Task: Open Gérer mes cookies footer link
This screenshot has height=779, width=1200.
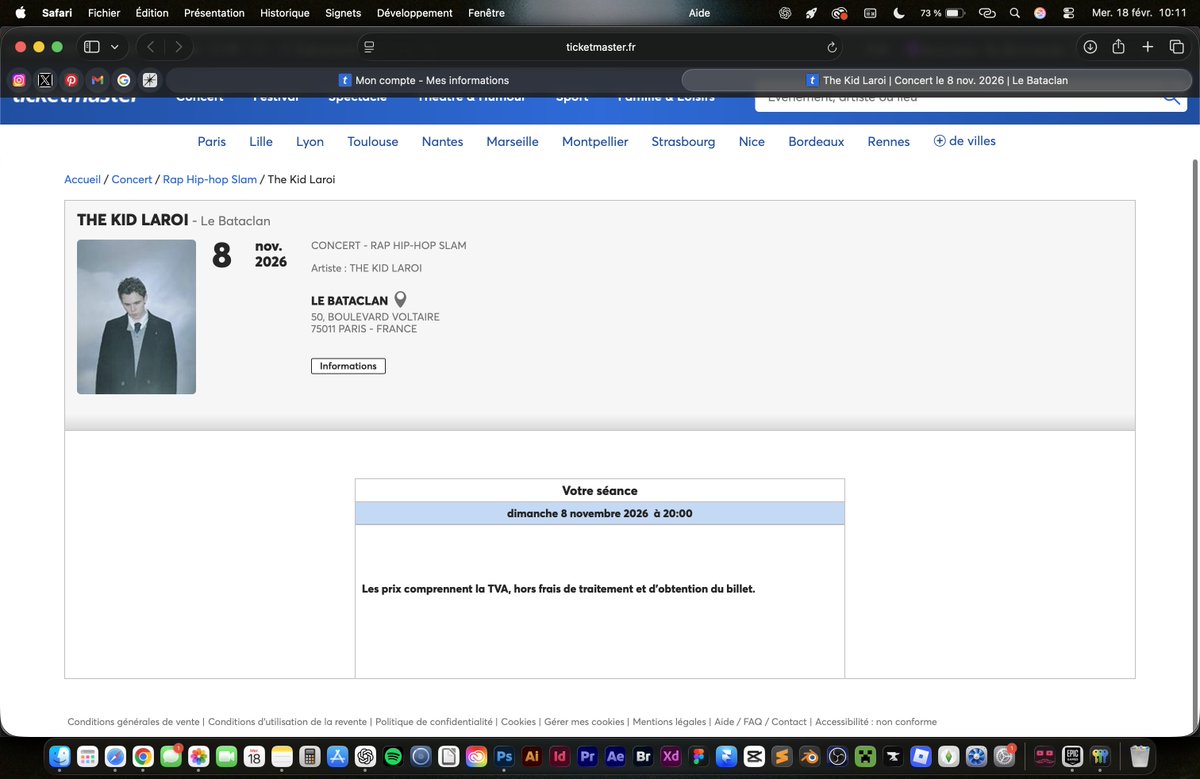Action: tap(584, 722)
